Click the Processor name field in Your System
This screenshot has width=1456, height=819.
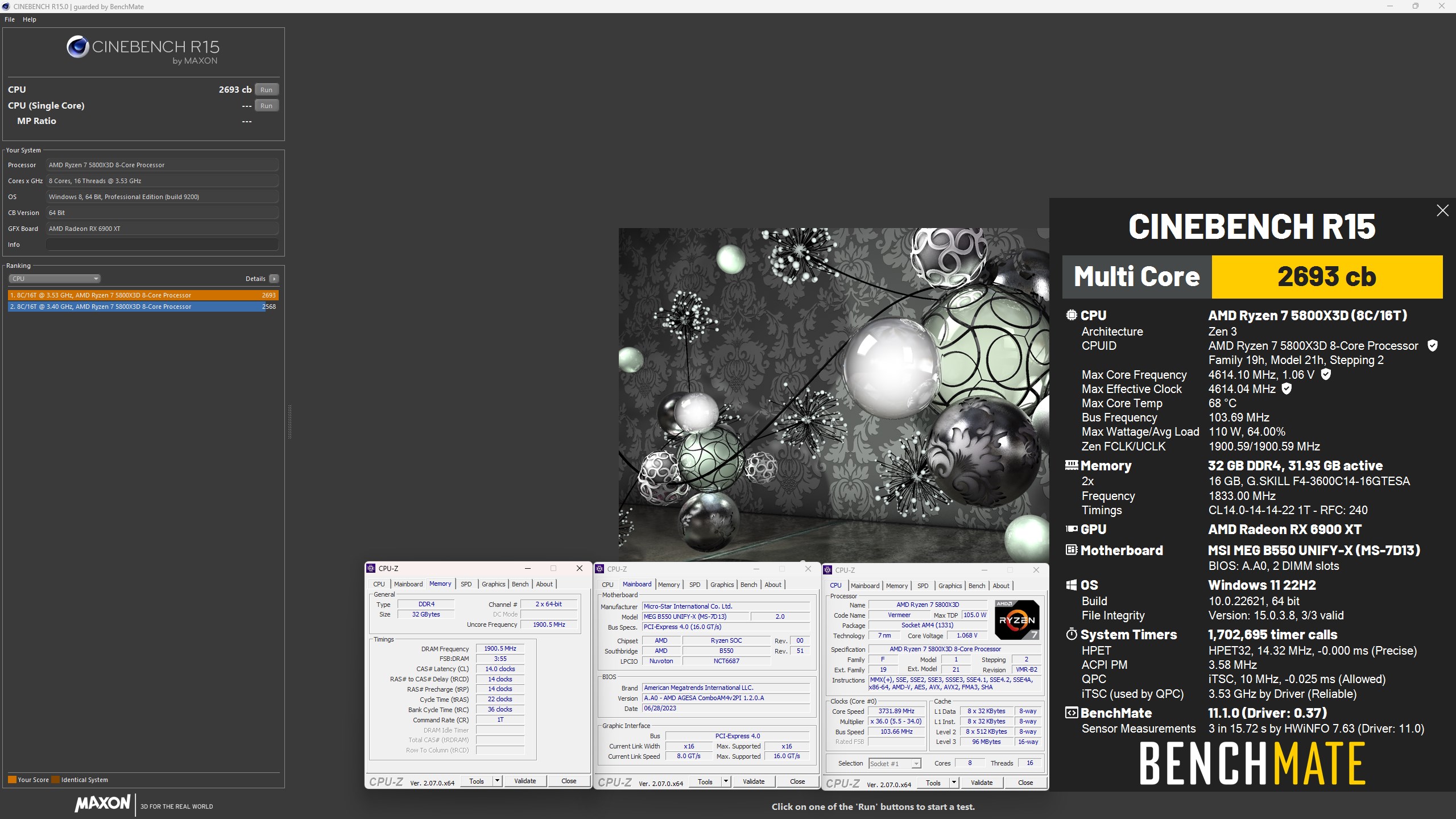click(162, 165)
